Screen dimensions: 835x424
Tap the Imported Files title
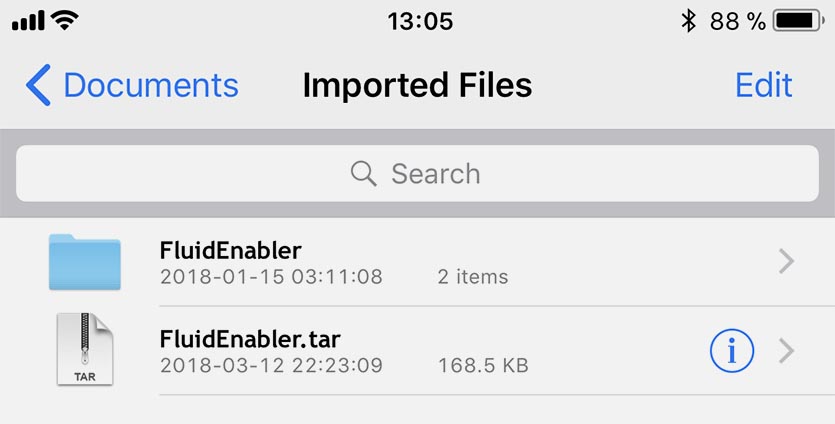click(x=417, y=85)
